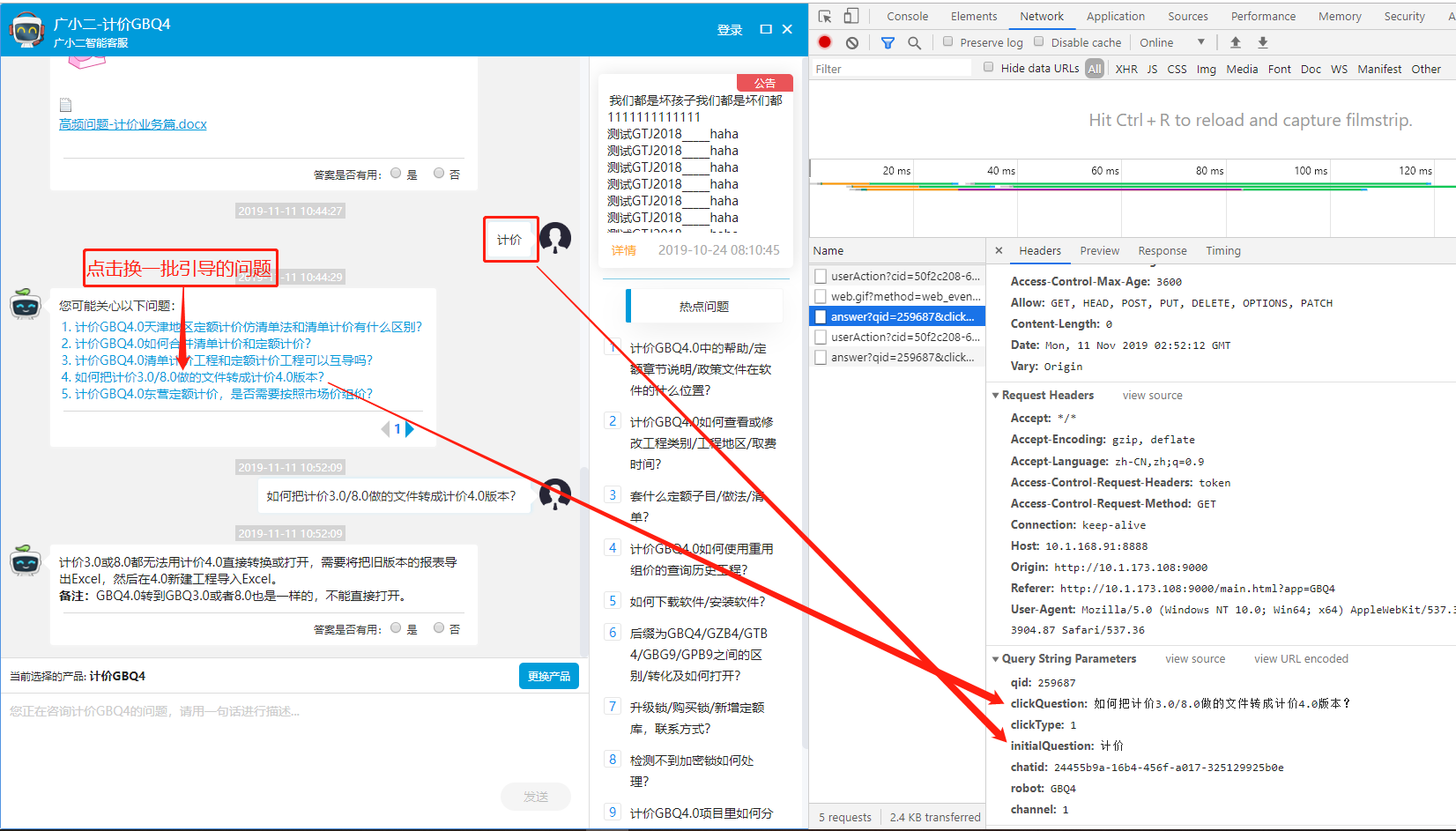Click the red record network log button
Screen dimensions: 1456x831
[x=825, y=42]
